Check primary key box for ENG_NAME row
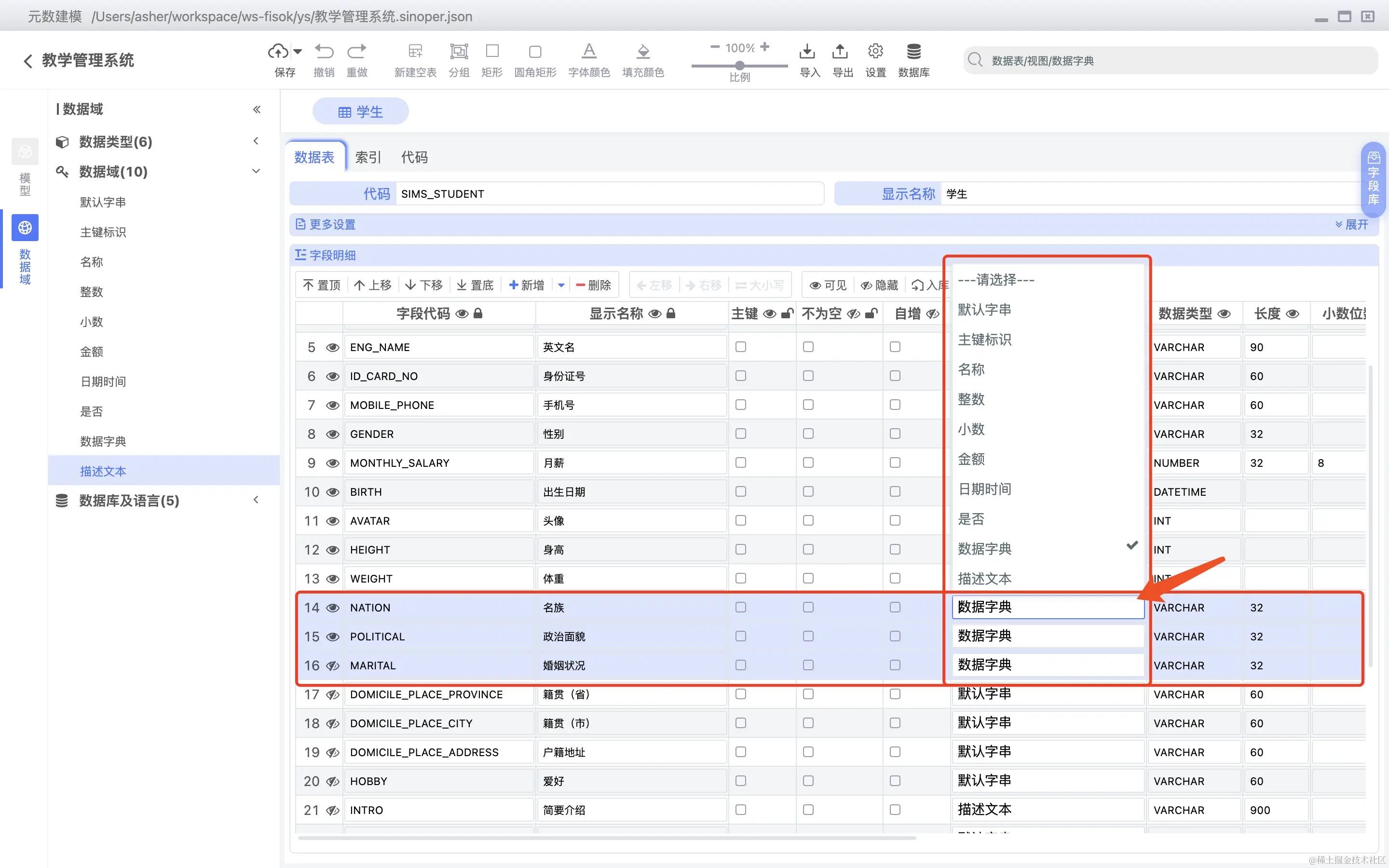Screen dimensions: 1389x868 (x=740, y=347)
